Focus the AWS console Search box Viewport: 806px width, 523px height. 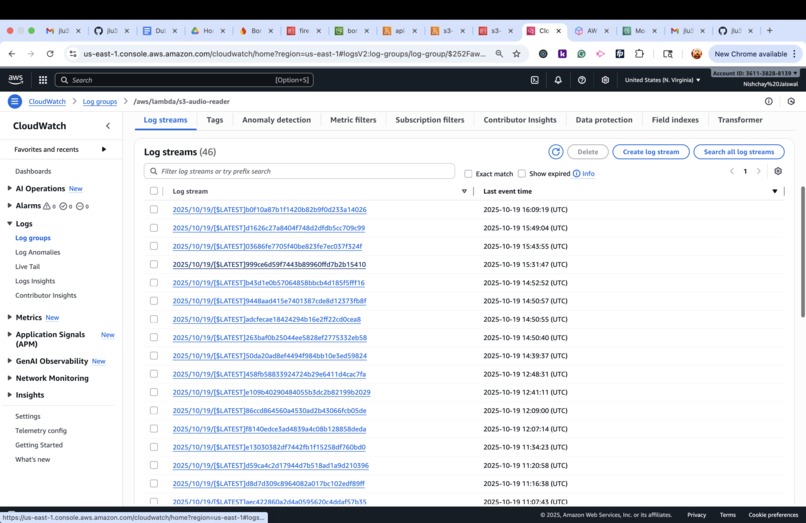click(184, 80)
